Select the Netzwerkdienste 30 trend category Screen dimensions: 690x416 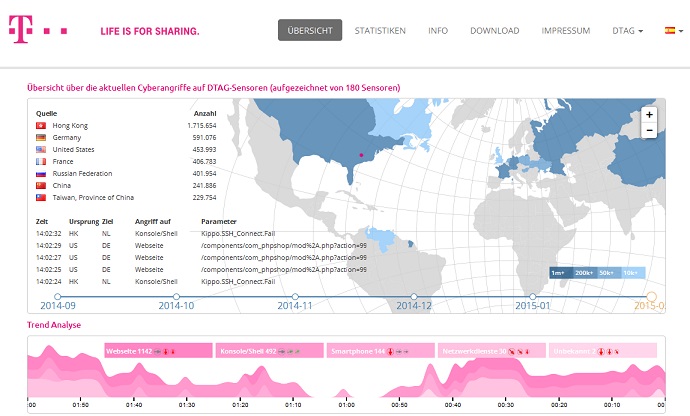492,351
